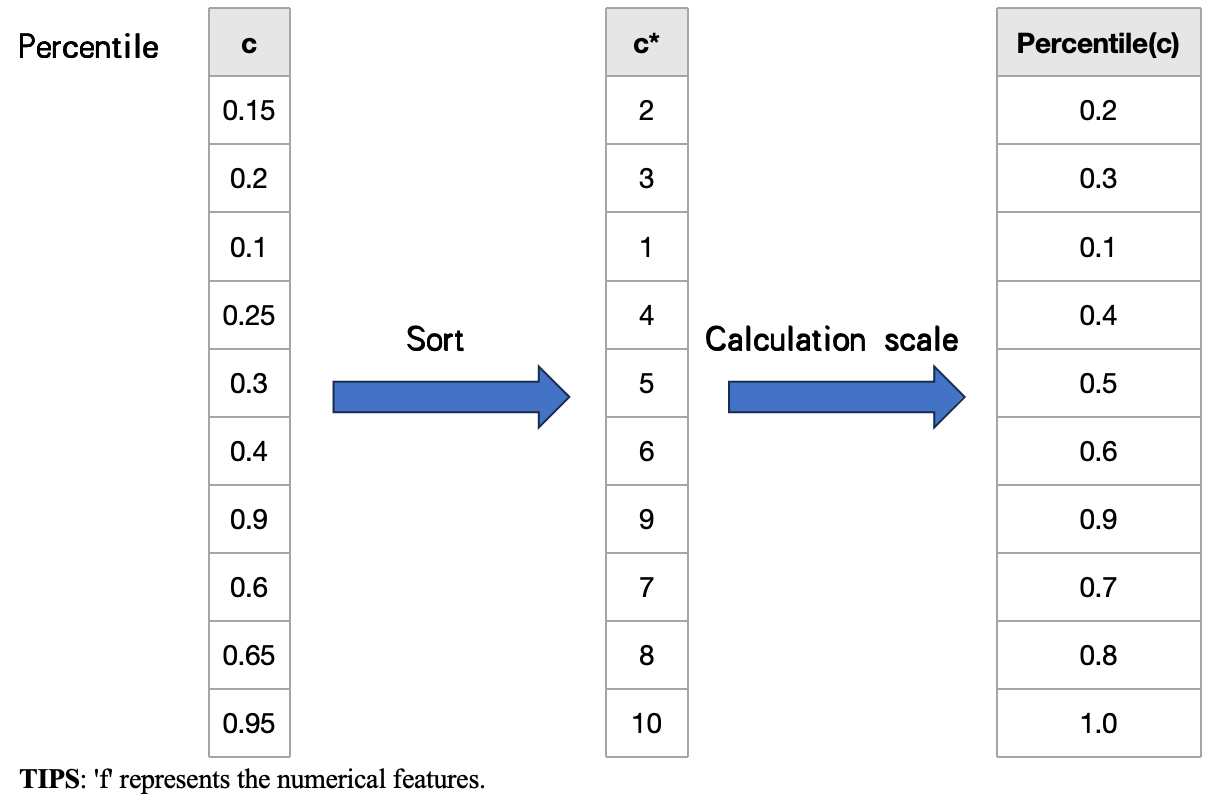Select the 1.0 cell in Percentile(c) column

(1098, 723)
